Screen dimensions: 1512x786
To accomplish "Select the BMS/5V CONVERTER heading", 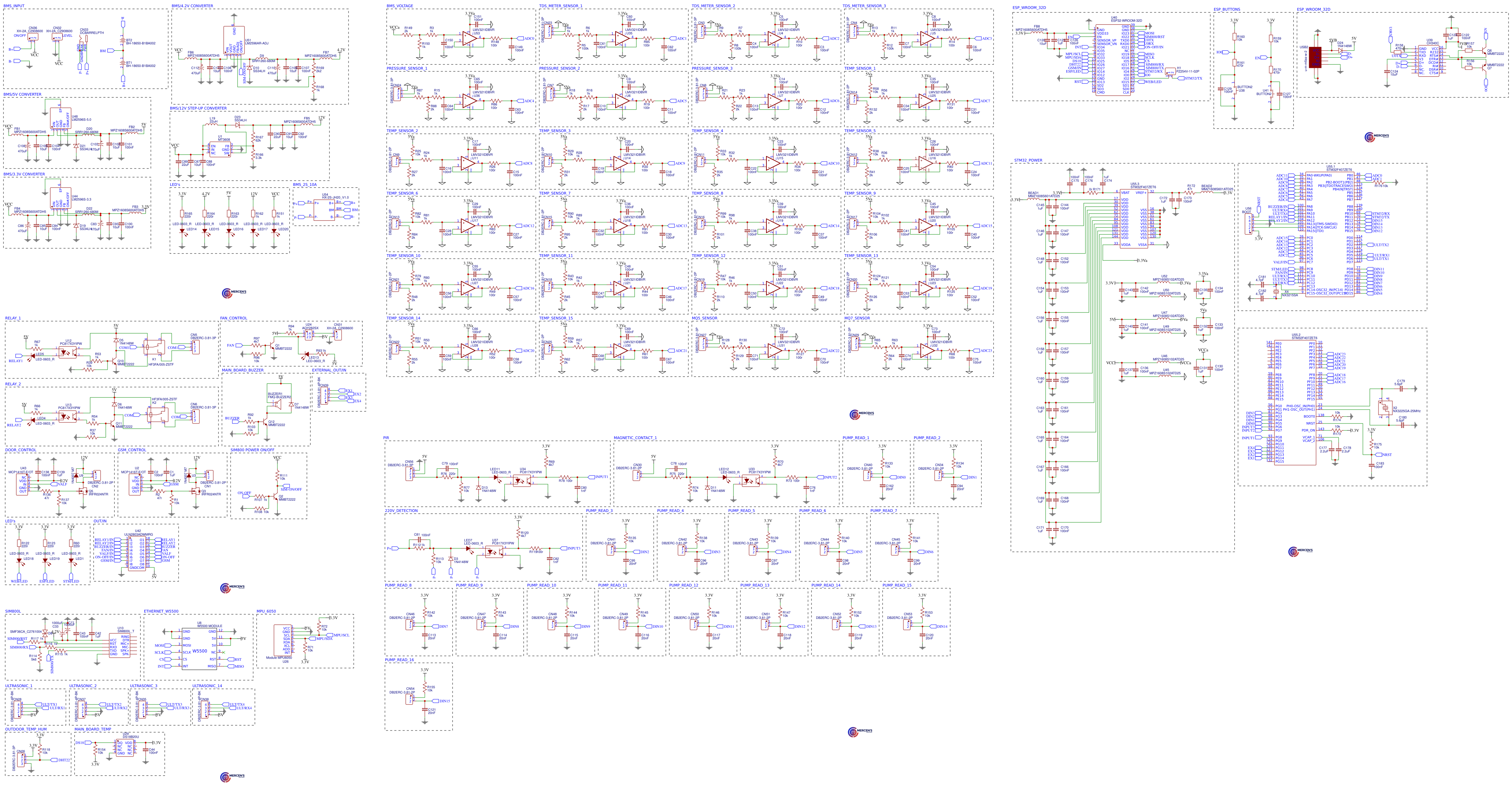I will tap(22, 94).
